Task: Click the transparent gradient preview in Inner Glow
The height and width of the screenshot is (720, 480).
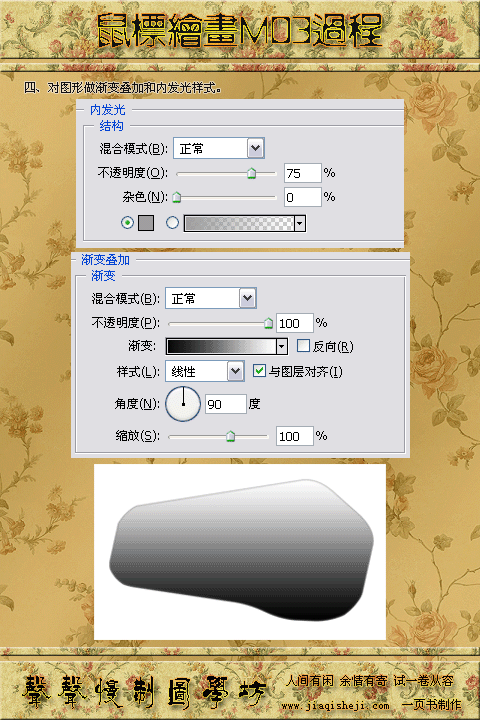Action: point(239,224)
